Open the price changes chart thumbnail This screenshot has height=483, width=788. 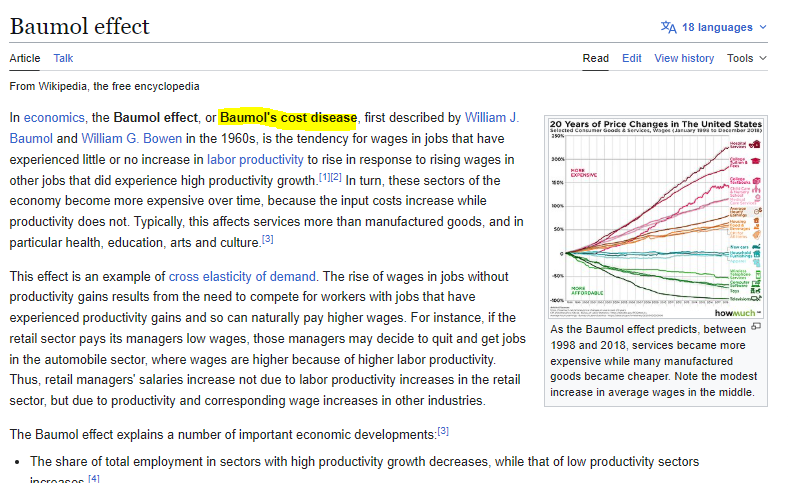656,218
